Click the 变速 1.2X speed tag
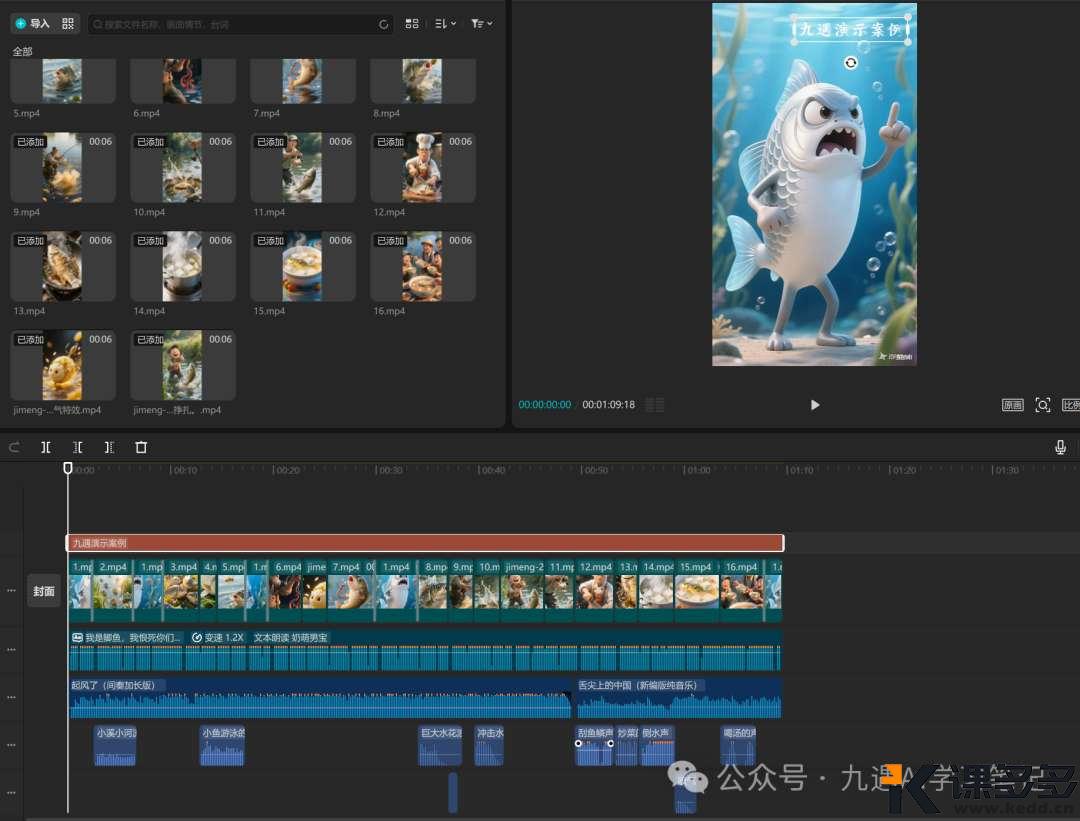Screen dimensions: 1080x821 [x=218, y=638]
